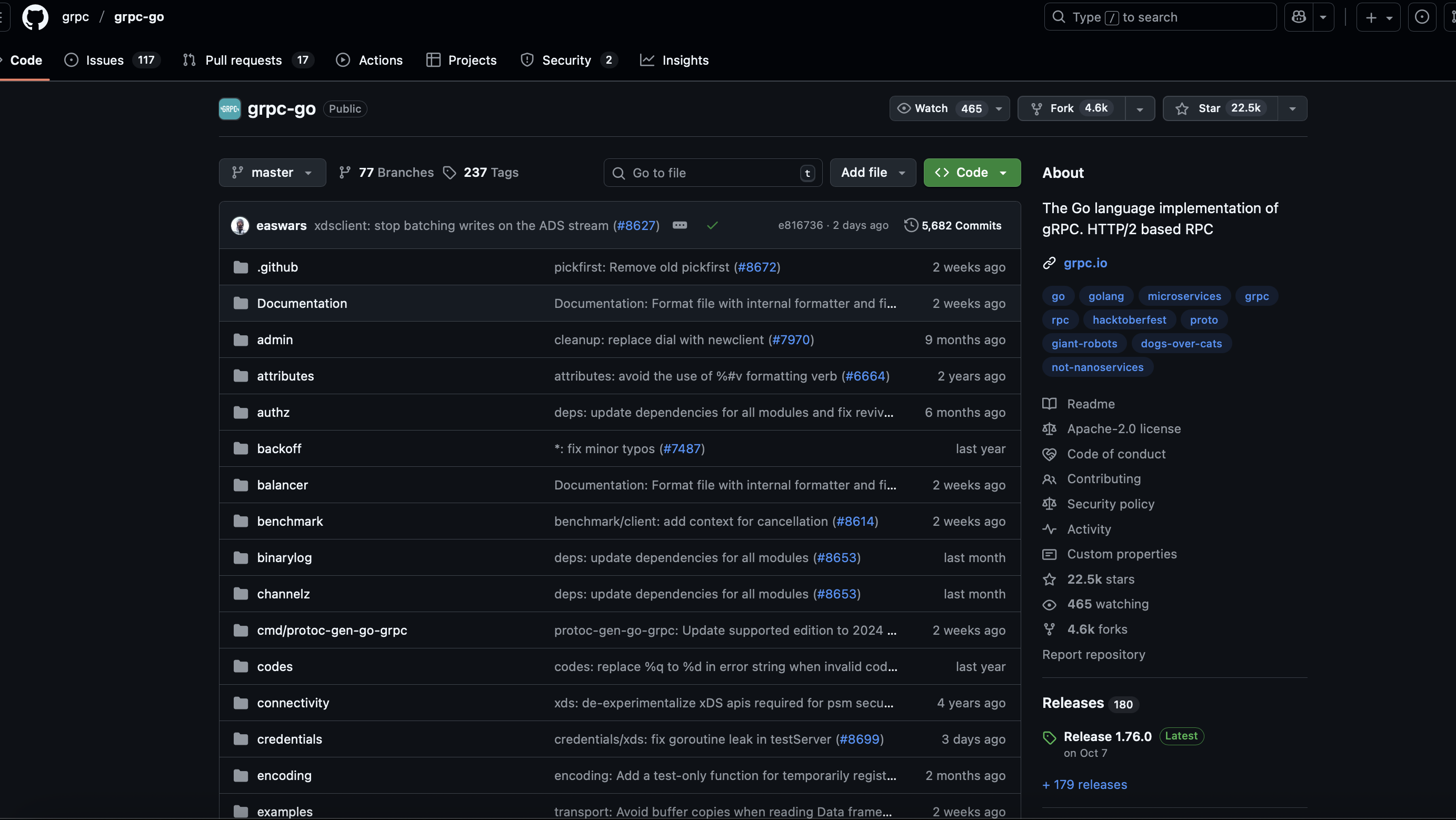This screenshot has width=1456, height=820.
Task: Expand commit message ellipsis button
Action: (x=680, y=225)
